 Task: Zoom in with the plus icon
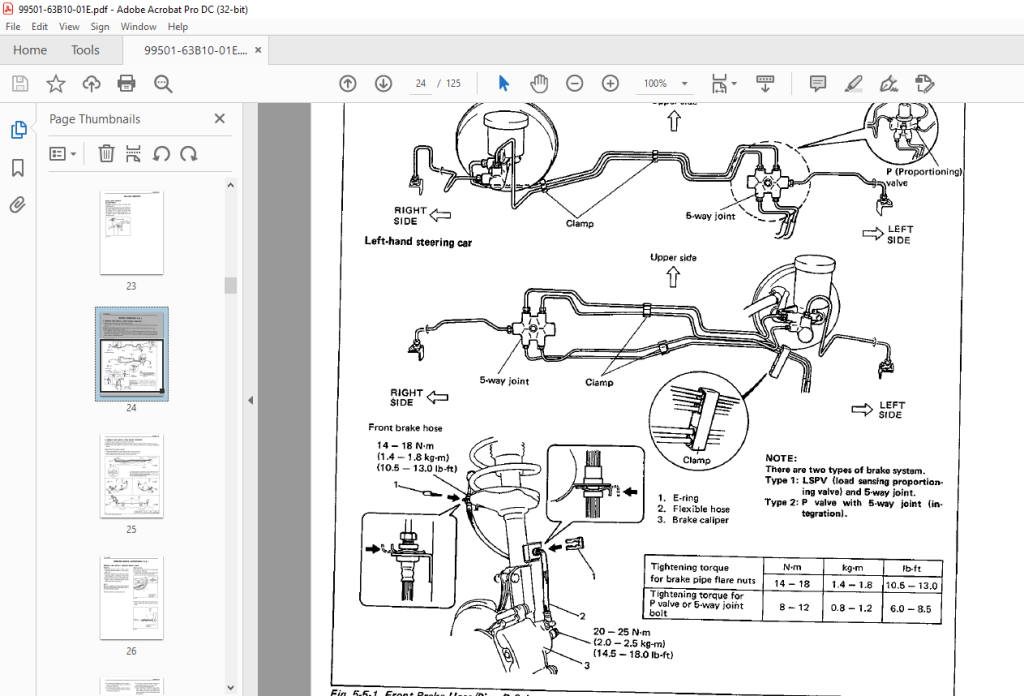[610, 84]
